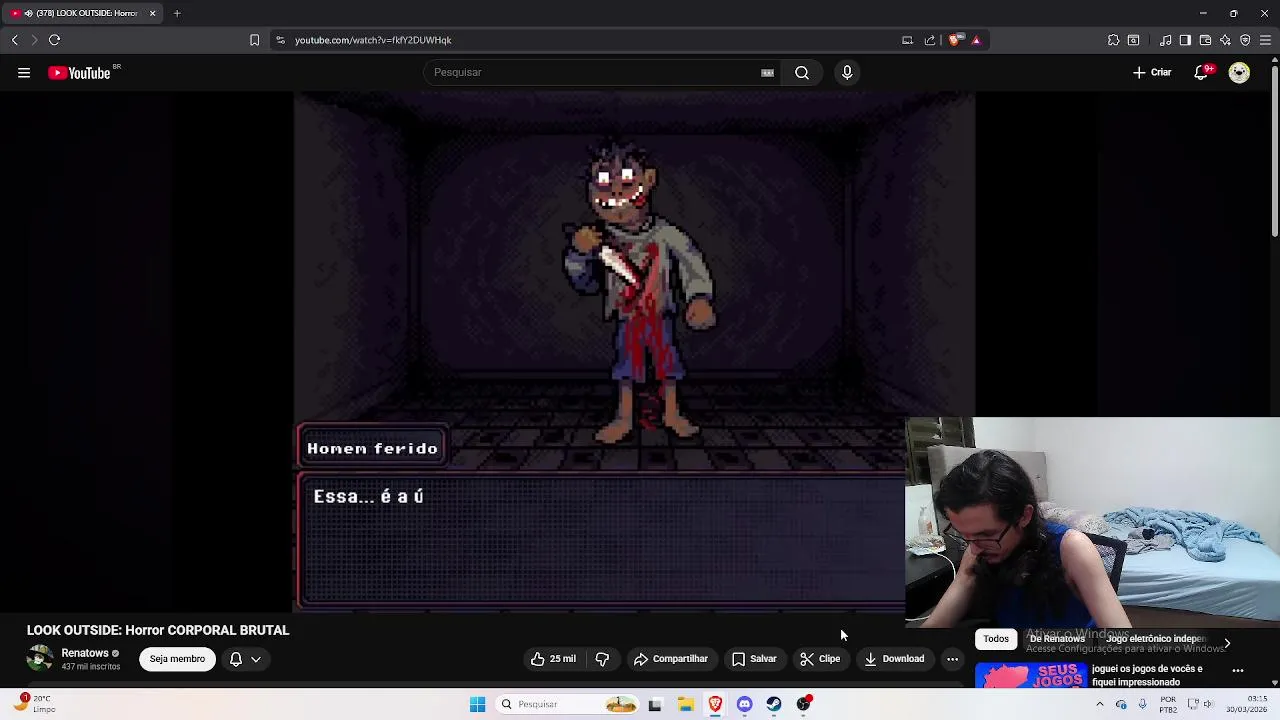Image resolution: width=1280 pixels, height=720 pixels.
Task: Select the Jogo eletrônico independente chip
Action: click(x=1155, y=639)
